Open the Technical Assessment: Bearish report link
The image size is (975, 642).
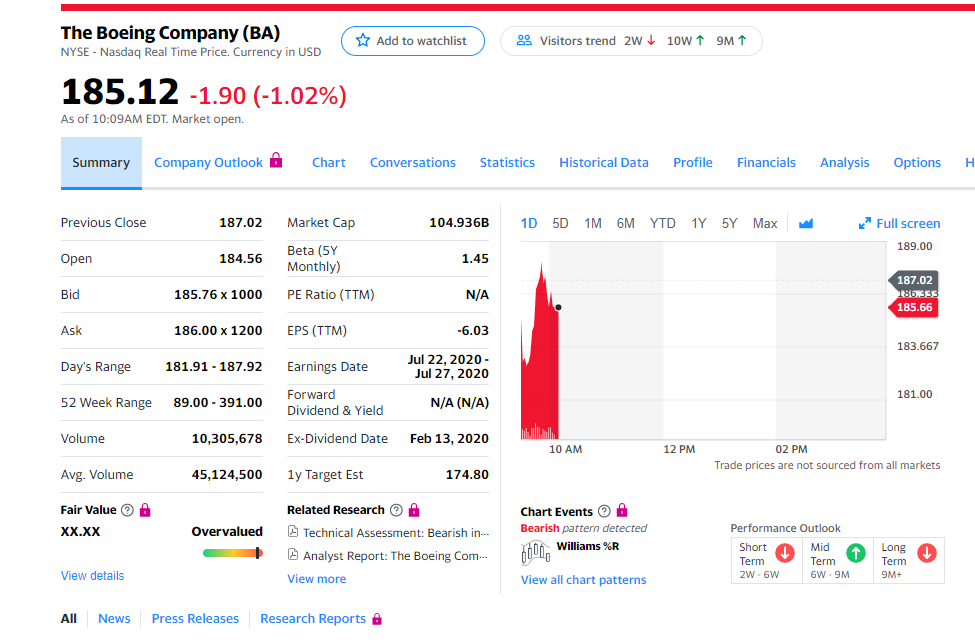pyautogui.click(x=396, y=533)
